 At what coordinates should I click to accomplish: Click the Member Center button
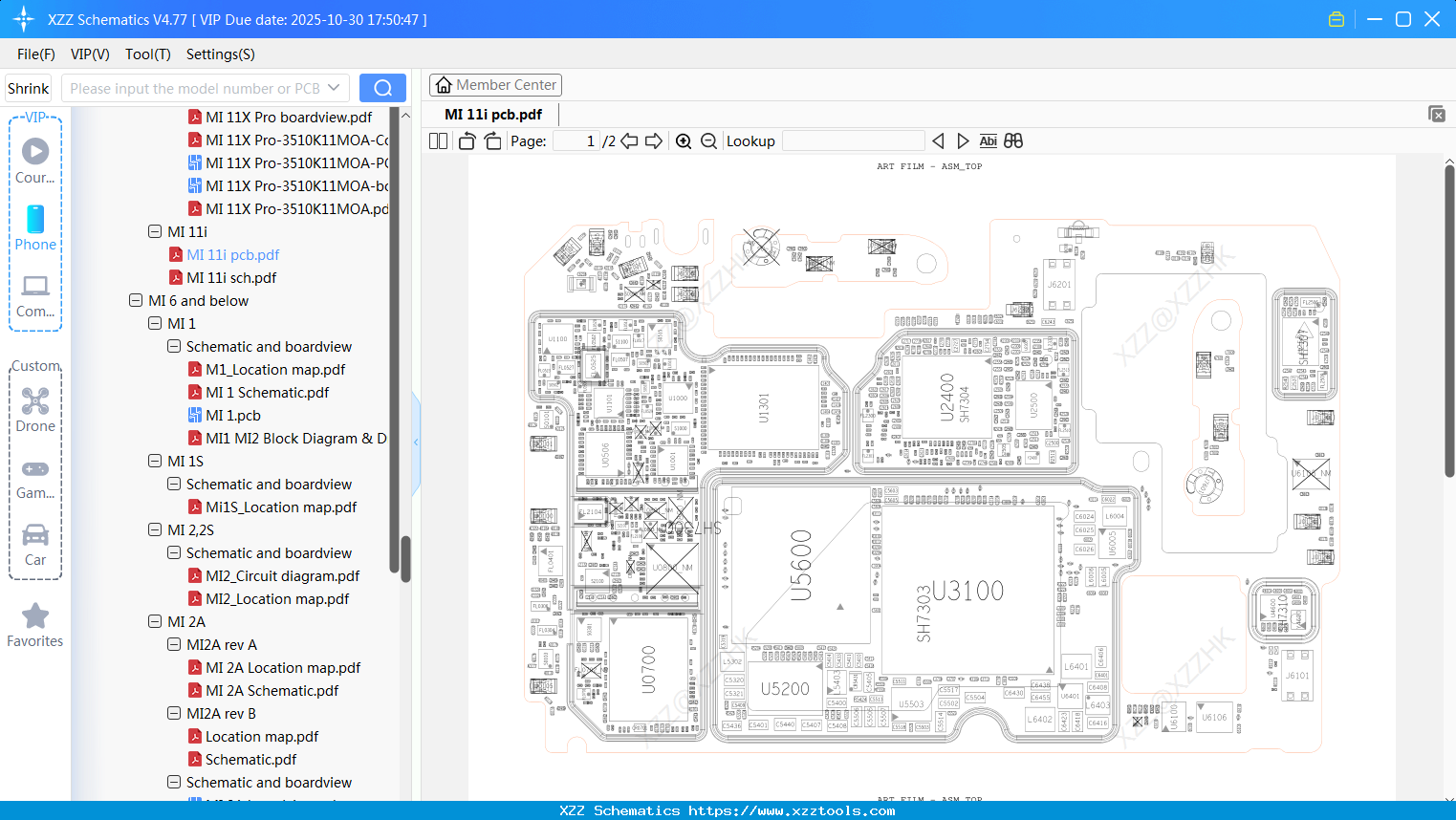[495, 84]
